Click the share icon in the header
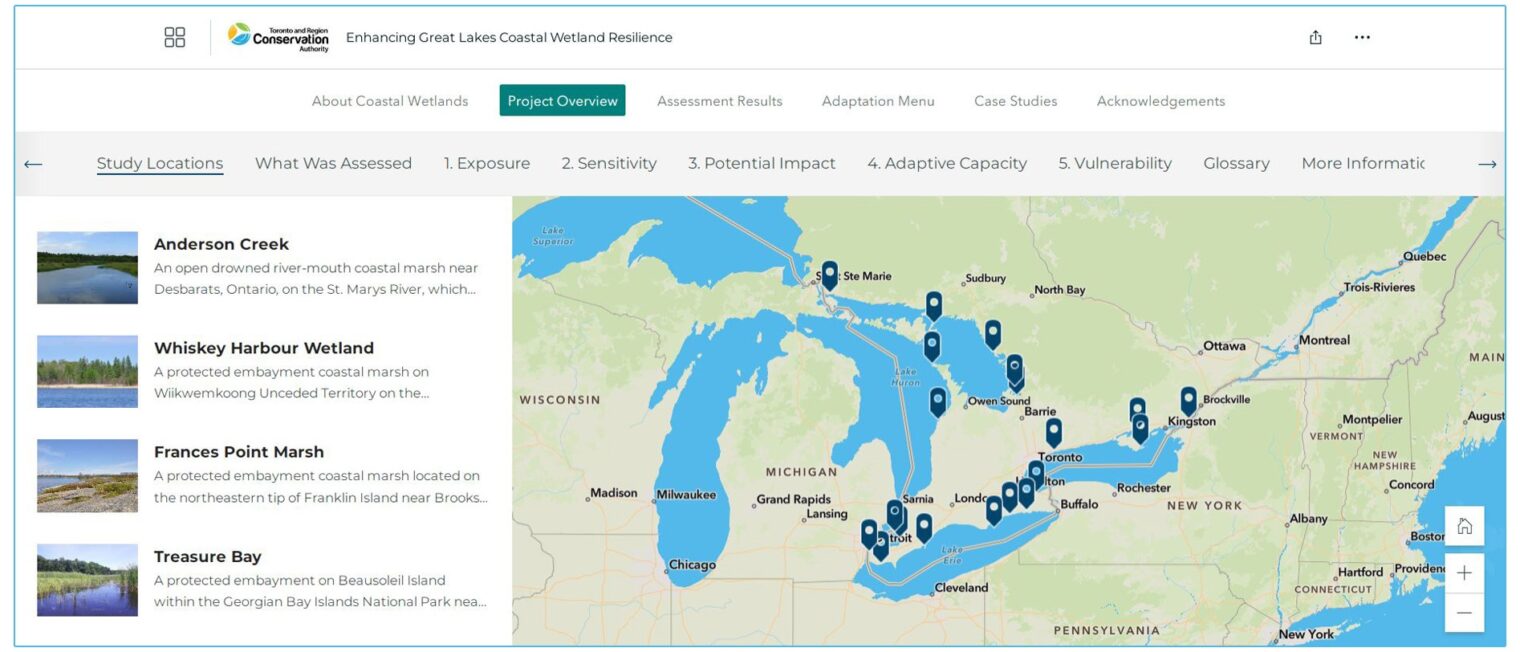This screenshot has width=1520, height=652. click(x=1314, y=36)
